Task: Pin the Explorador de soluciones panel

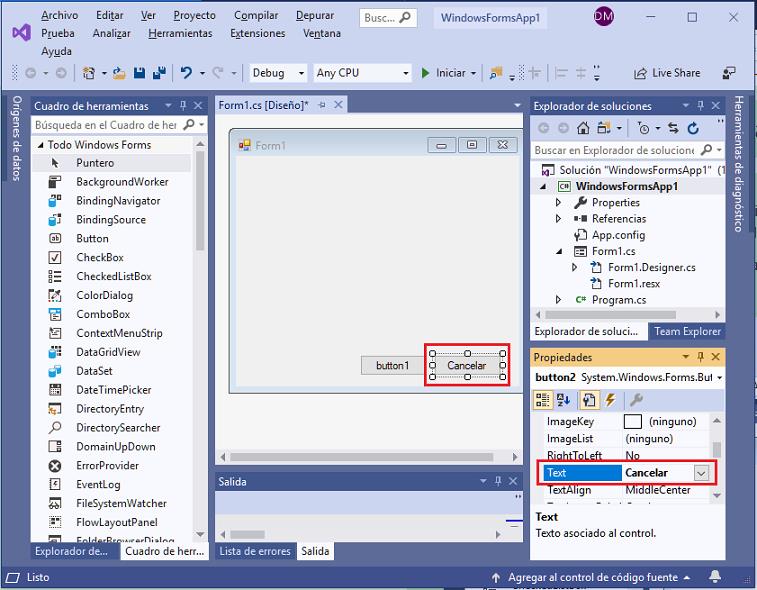Action: [701, 105]
